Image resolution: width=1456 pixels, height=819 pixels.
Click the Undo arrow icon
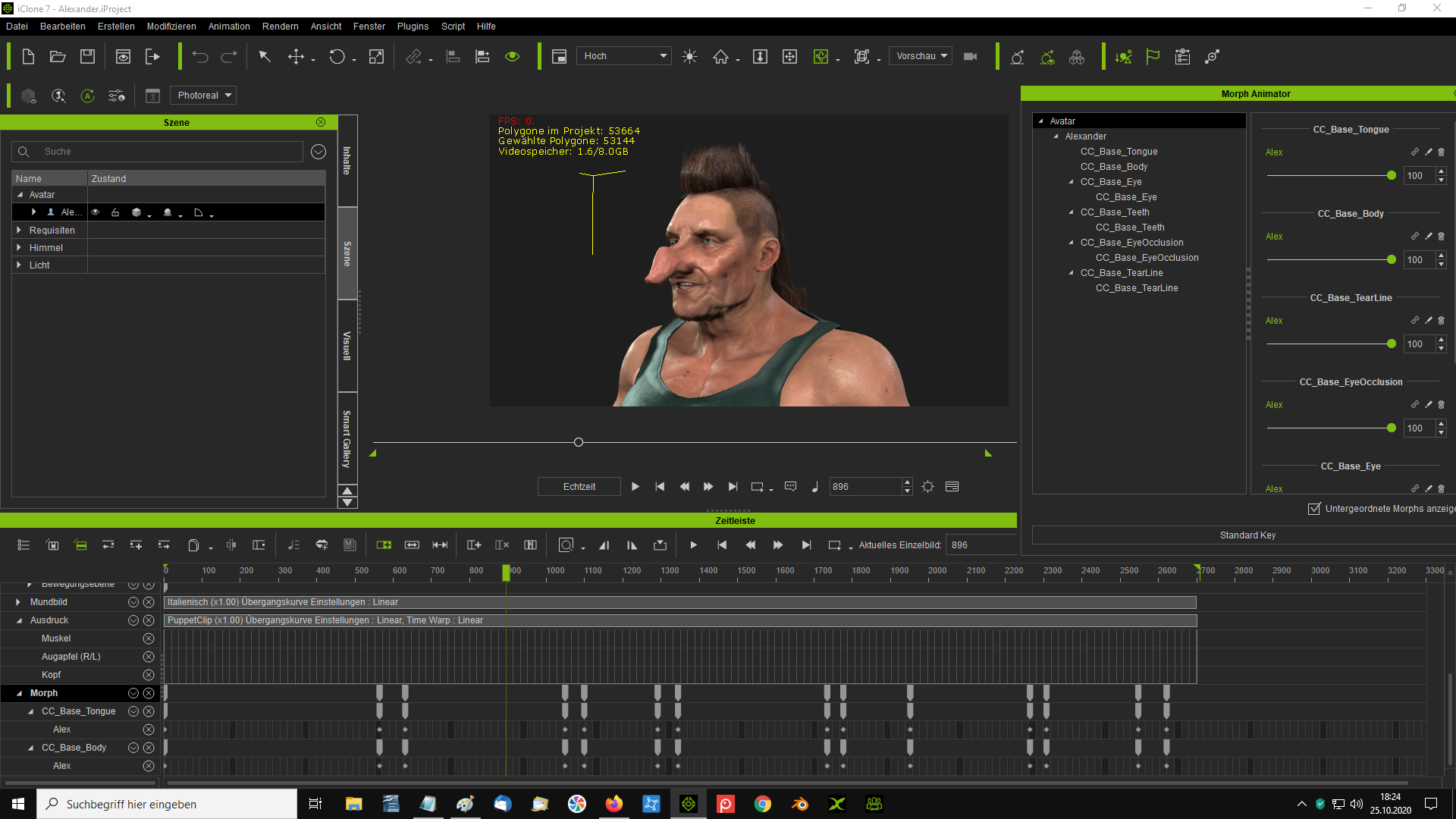click(x=199, y=56)
